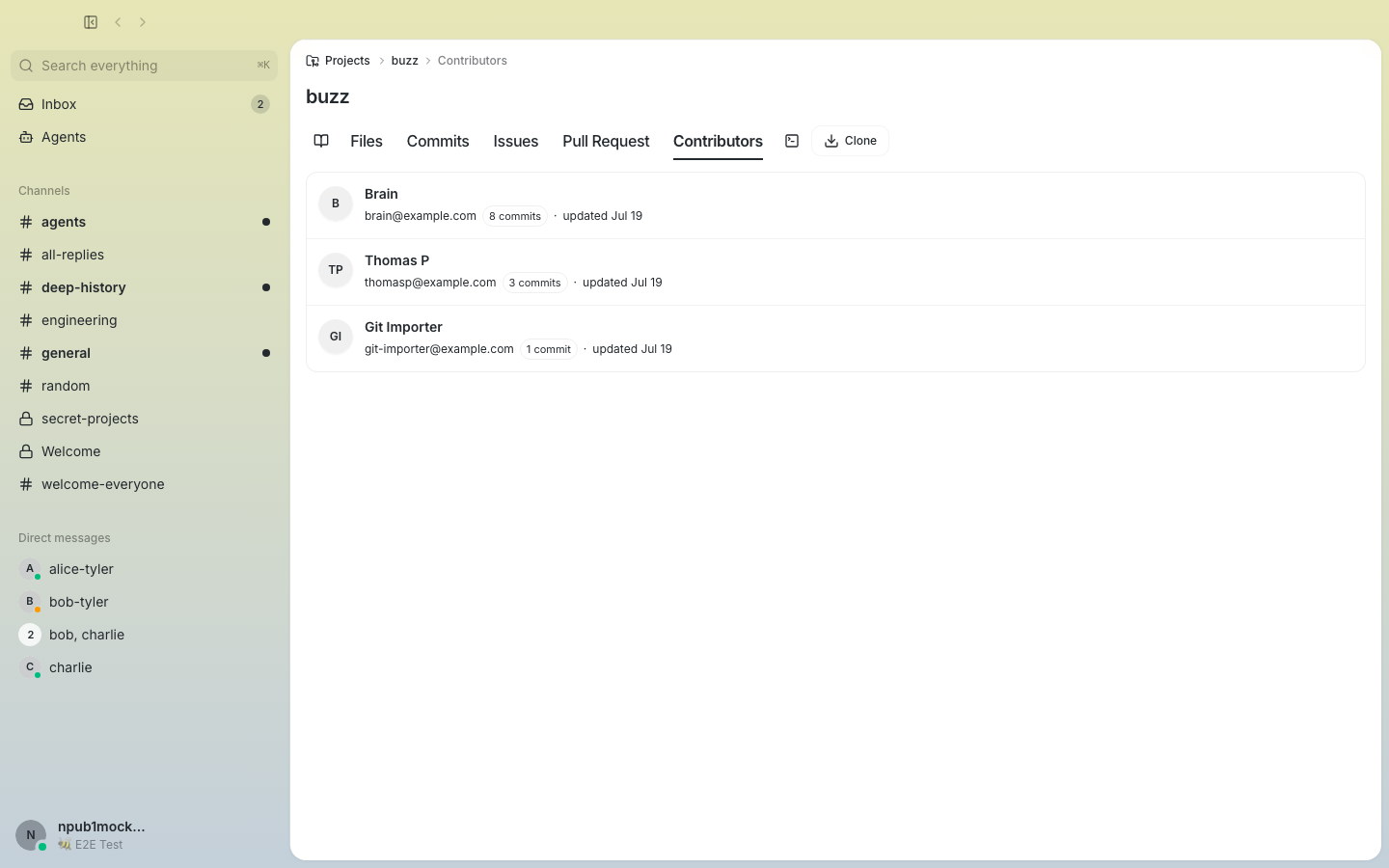Click git-importer@example.com email
The image size is (1389, 868).
pos(439,349)
